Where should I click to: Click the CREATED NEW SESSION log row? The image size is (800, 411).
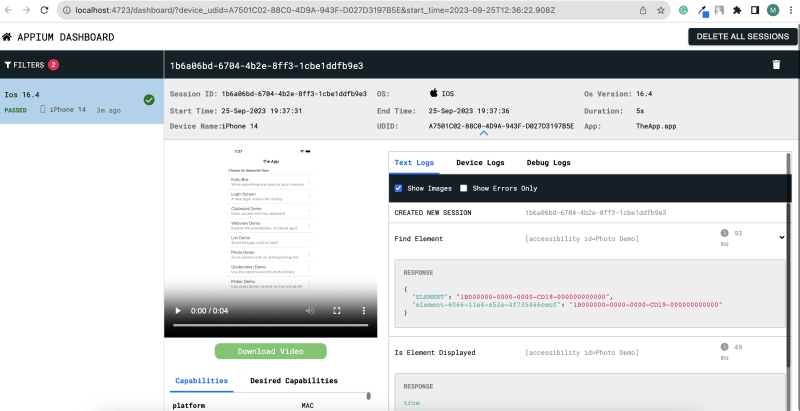click(x=589, y=213)
